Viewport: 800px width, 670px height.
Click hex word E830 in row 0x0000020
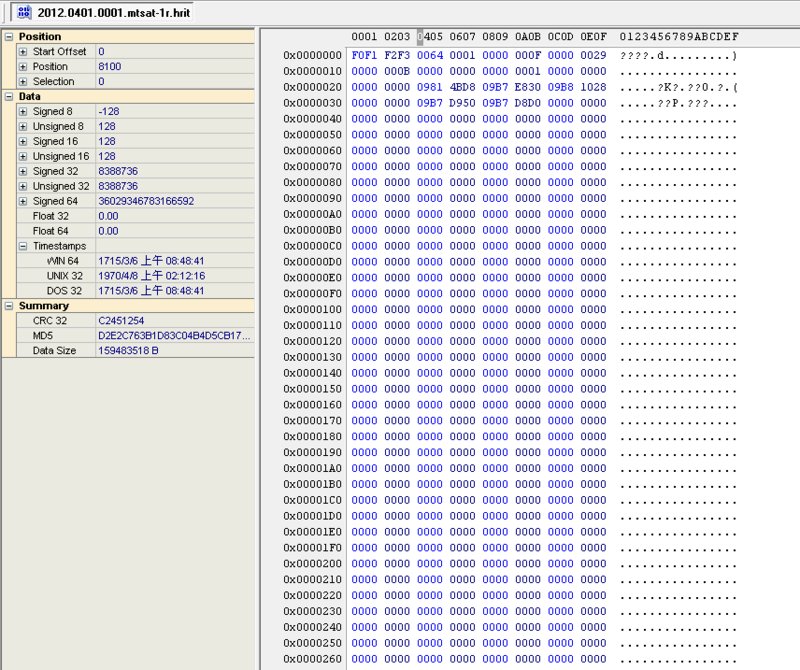(x=528, y=87)
